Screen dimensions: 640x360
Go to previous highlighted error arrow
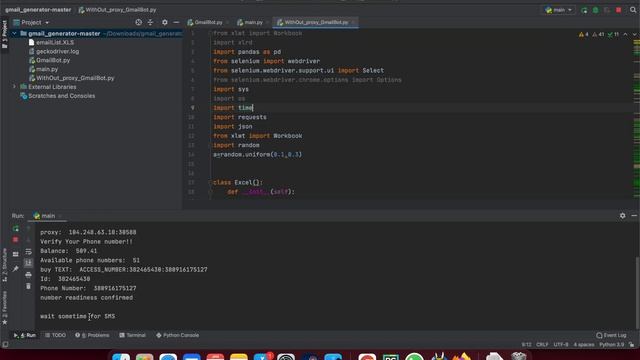625,34
